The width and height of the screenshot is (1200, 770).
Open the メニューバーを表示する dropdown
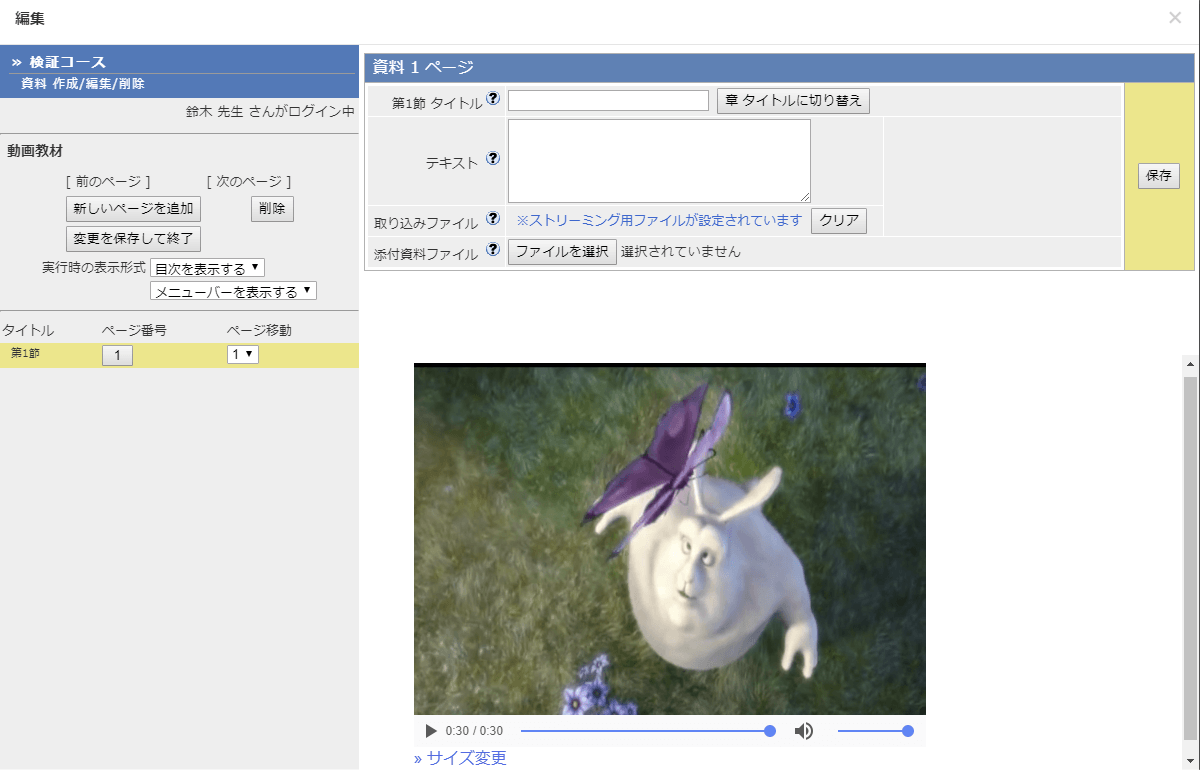[x=233, y=291]
